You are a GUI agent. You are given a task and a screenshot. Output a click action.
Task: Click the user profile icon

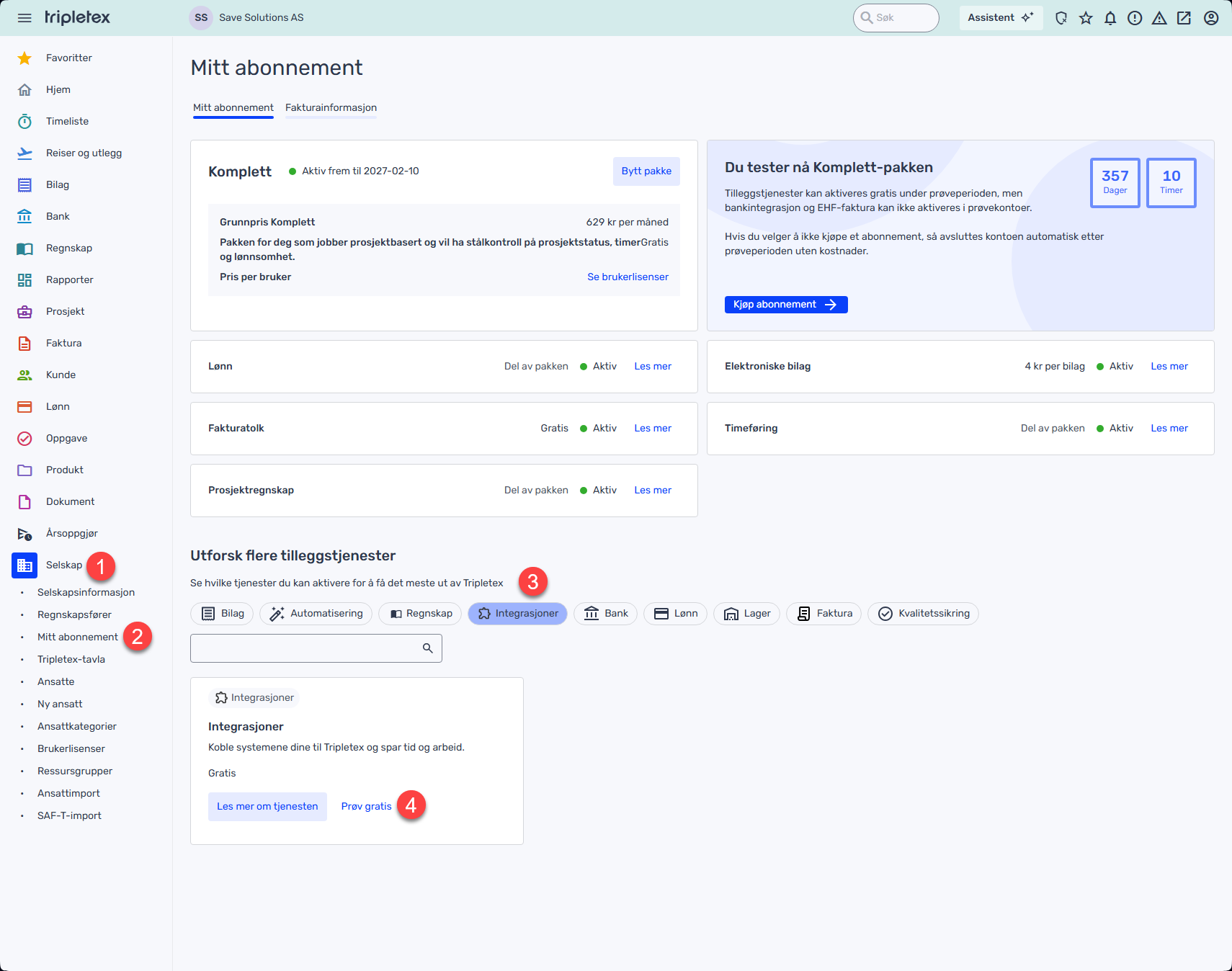[x=1211, y=18]
